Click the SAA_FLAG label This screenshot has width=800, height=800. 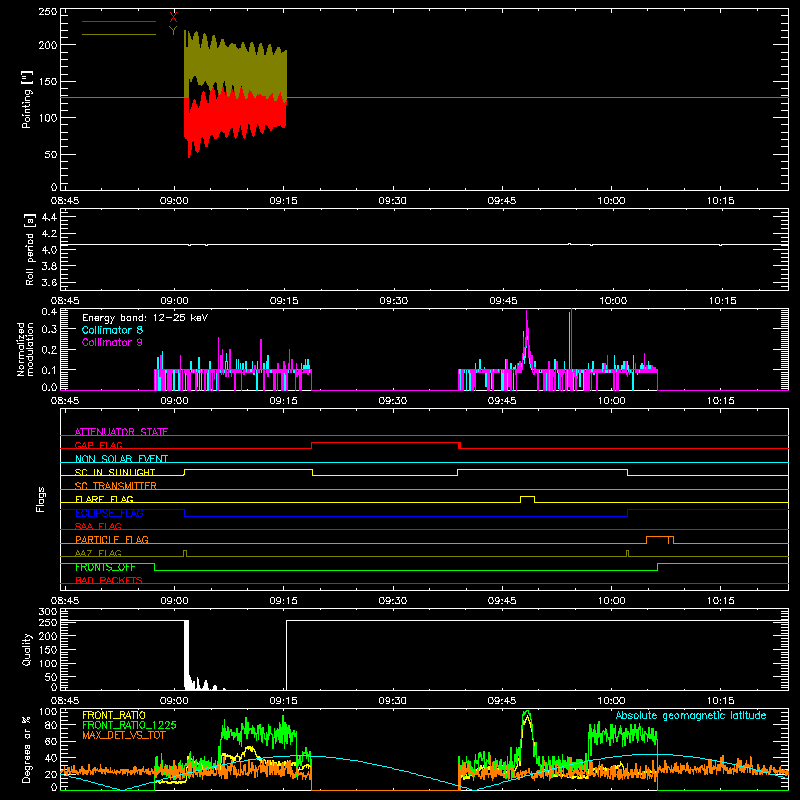click(98, 526)
